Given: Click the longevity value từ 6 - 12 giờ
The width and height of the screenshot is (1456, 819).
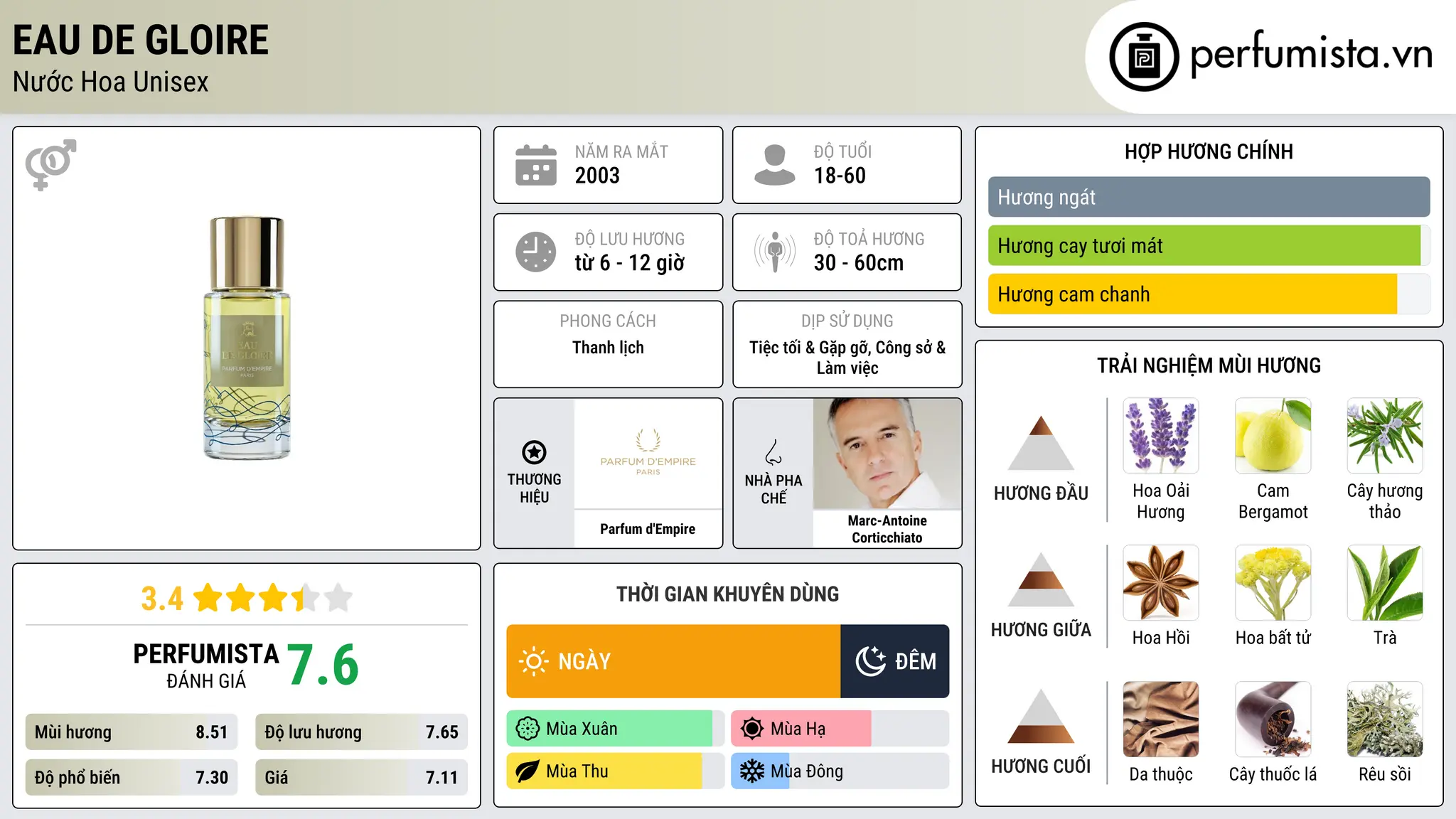Looking at the screenshot, I should pos(630,263).
